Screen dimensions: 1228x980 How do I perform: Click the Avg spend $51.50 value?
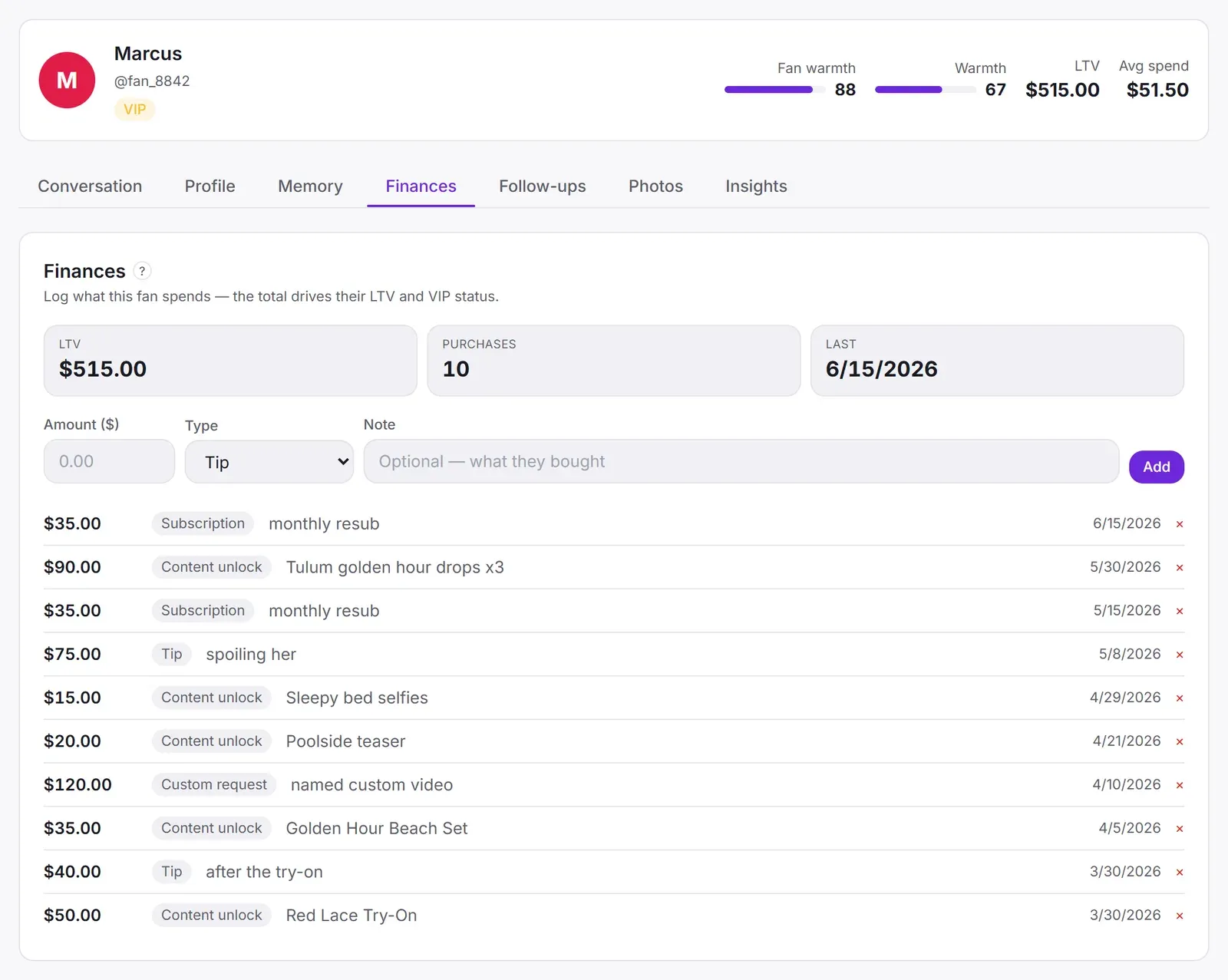1157,90
